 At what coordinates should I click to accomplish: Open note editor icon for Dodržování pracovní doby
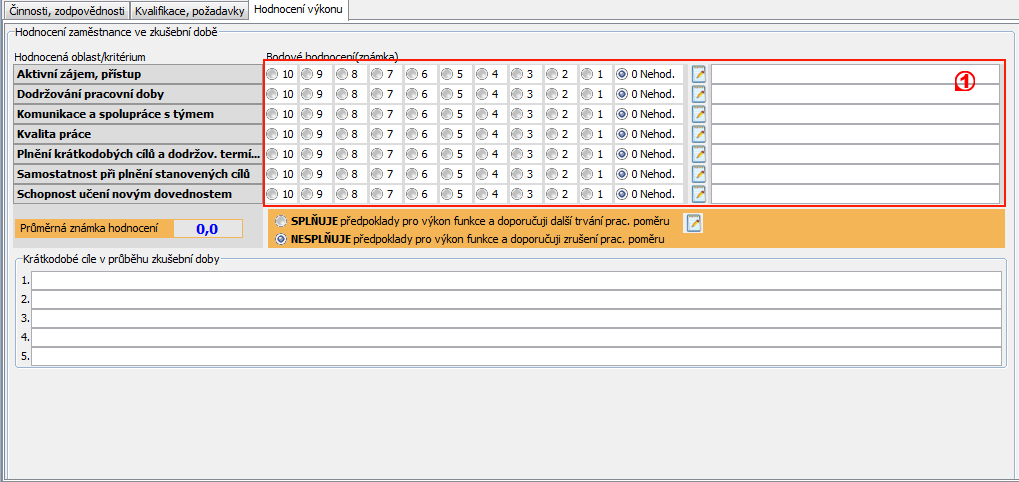[x=699, y=94]
